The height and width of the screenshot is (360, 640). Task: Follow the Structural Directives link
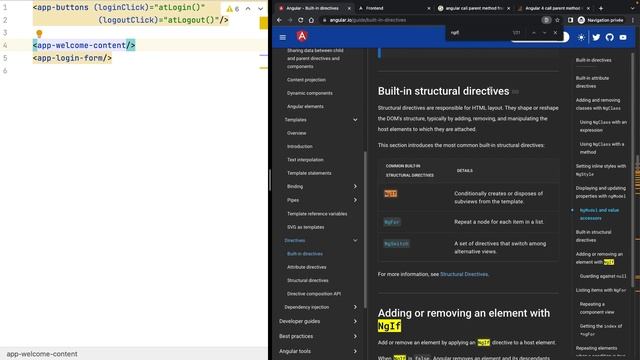coord(464,274)
